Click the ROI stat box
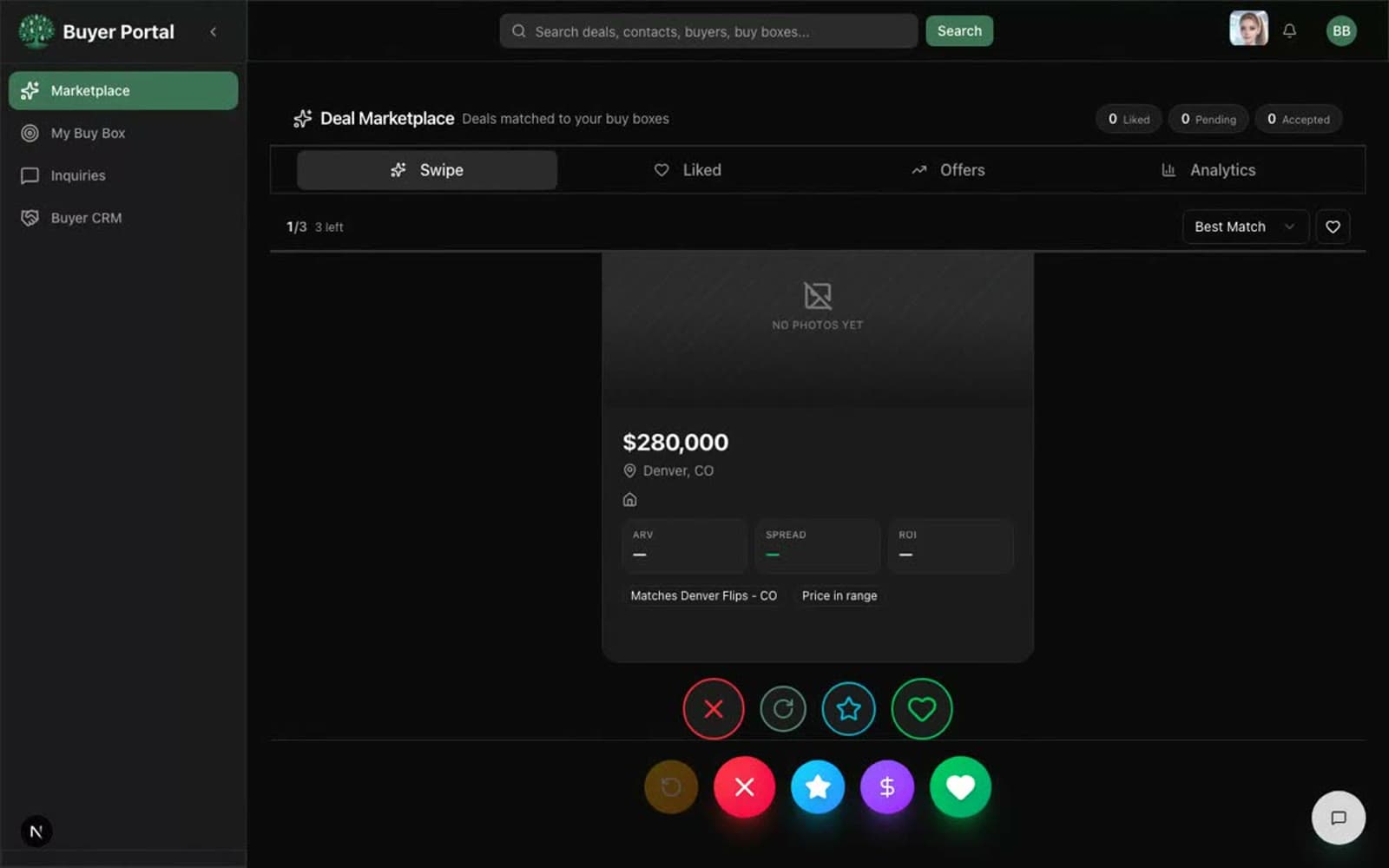 (951, 546)
